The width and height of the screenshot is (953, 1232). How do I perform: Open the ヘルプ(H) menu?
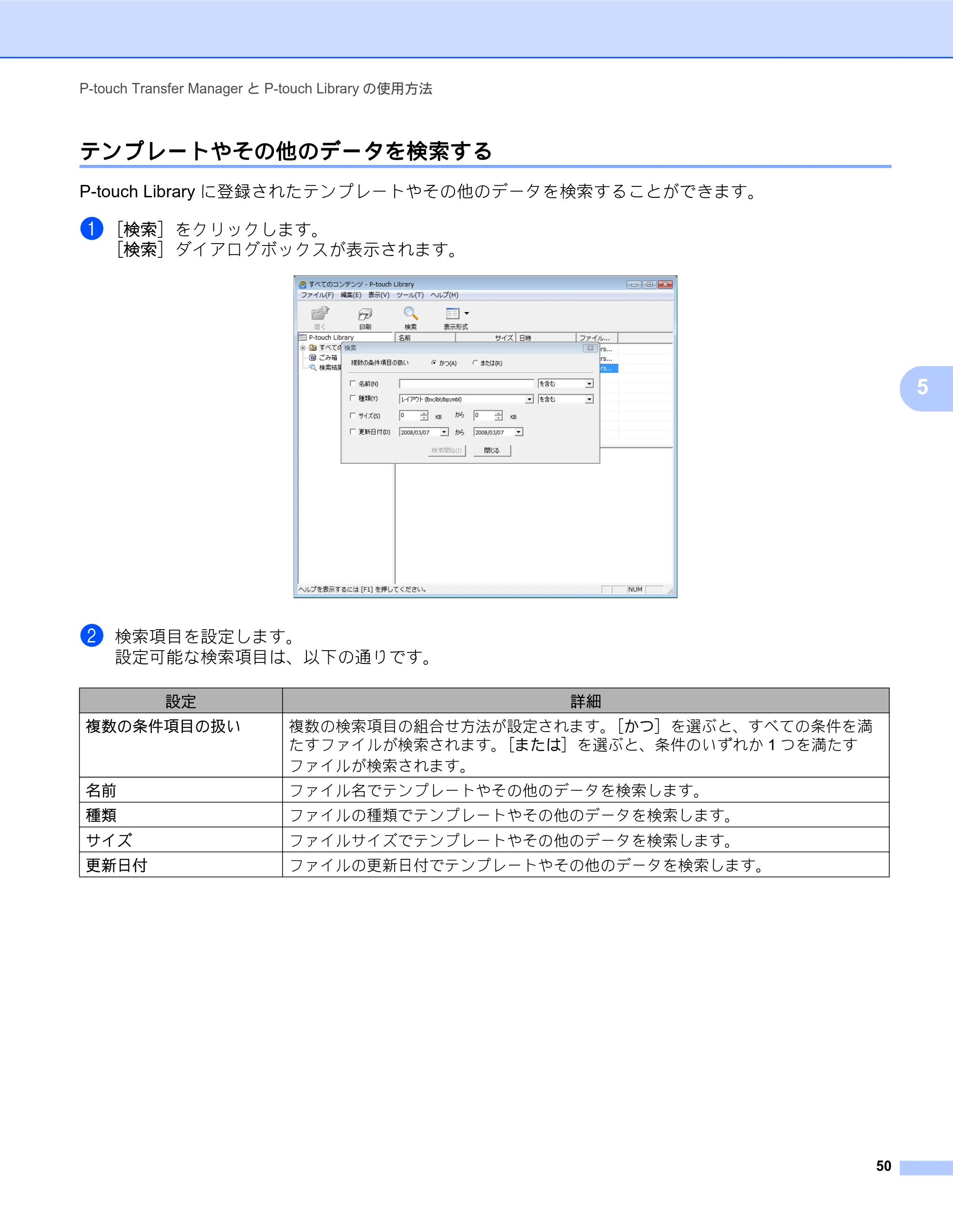tap(445, 295)
